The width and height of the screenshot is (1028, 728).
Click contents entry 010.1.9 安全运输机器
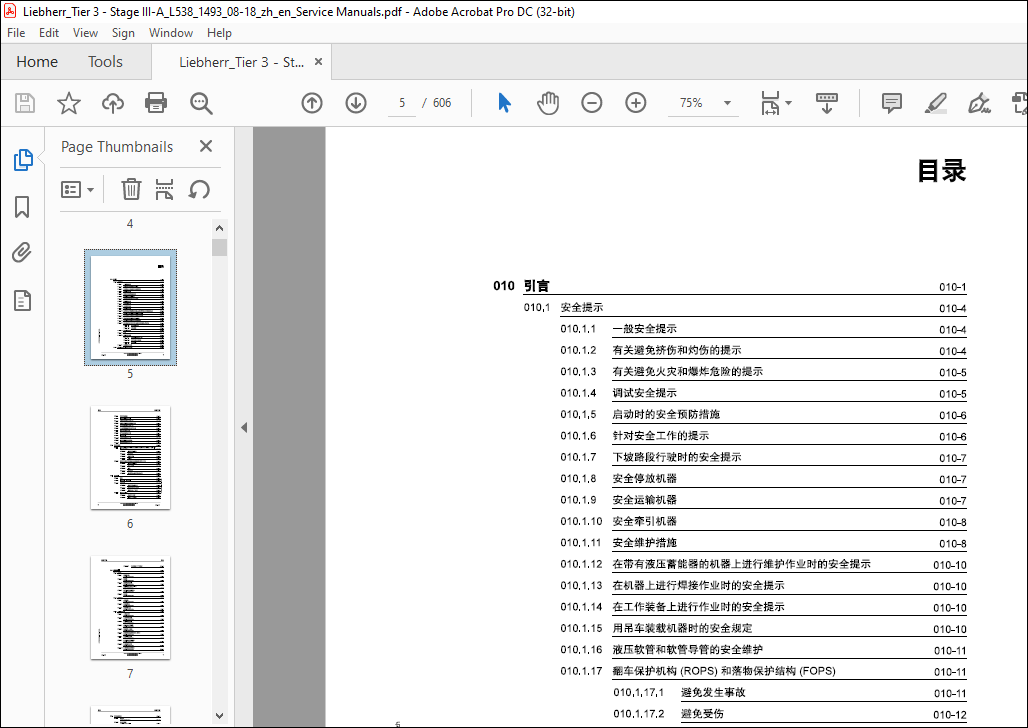(618, 500)
